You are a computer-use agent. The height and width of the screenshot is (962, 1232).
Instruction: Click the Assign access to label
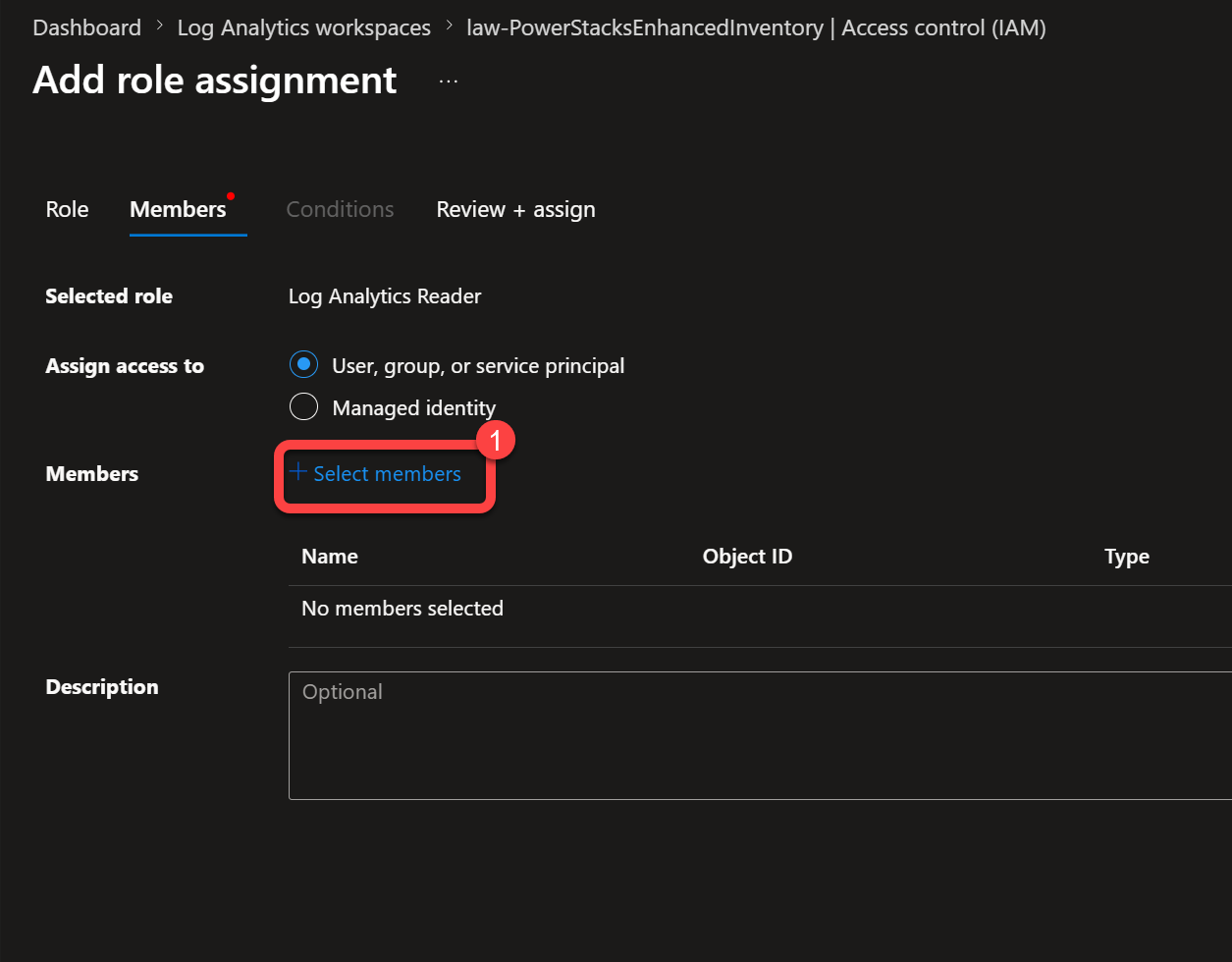125,366
